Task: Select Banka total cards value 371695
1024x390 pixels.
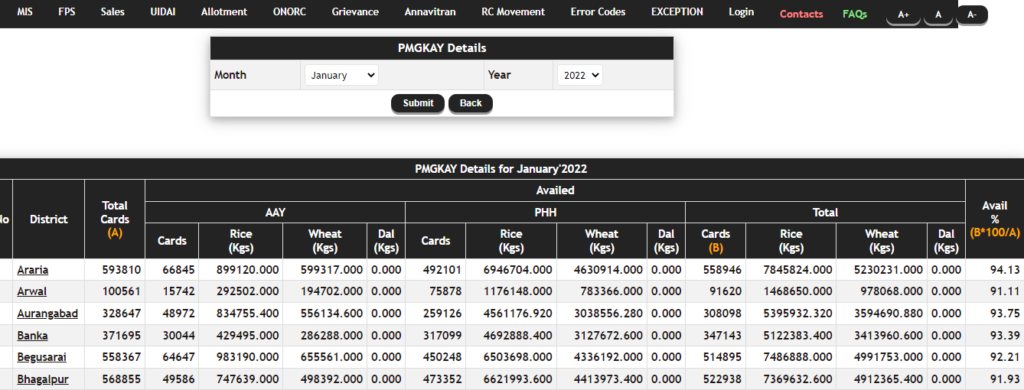Action: [121, 336]
